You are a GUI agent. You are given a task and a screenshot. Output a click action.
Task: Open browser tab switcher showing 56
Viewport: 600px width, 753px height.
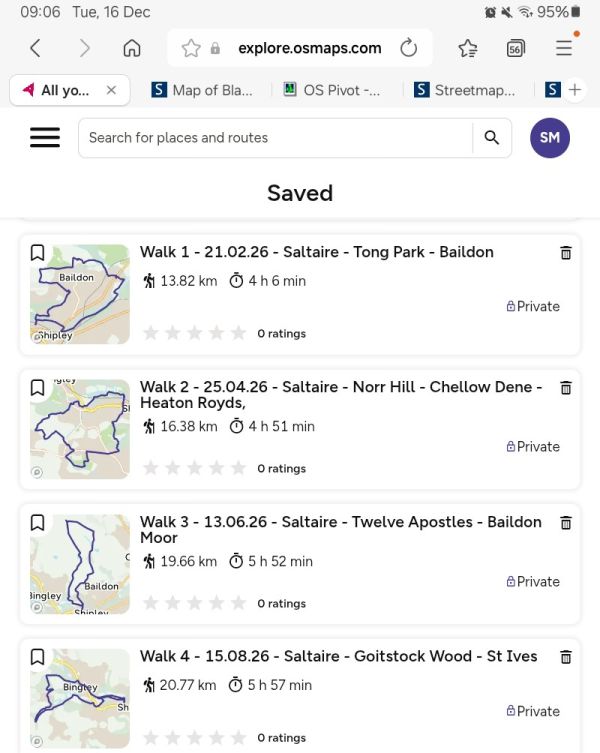[515, 48]
